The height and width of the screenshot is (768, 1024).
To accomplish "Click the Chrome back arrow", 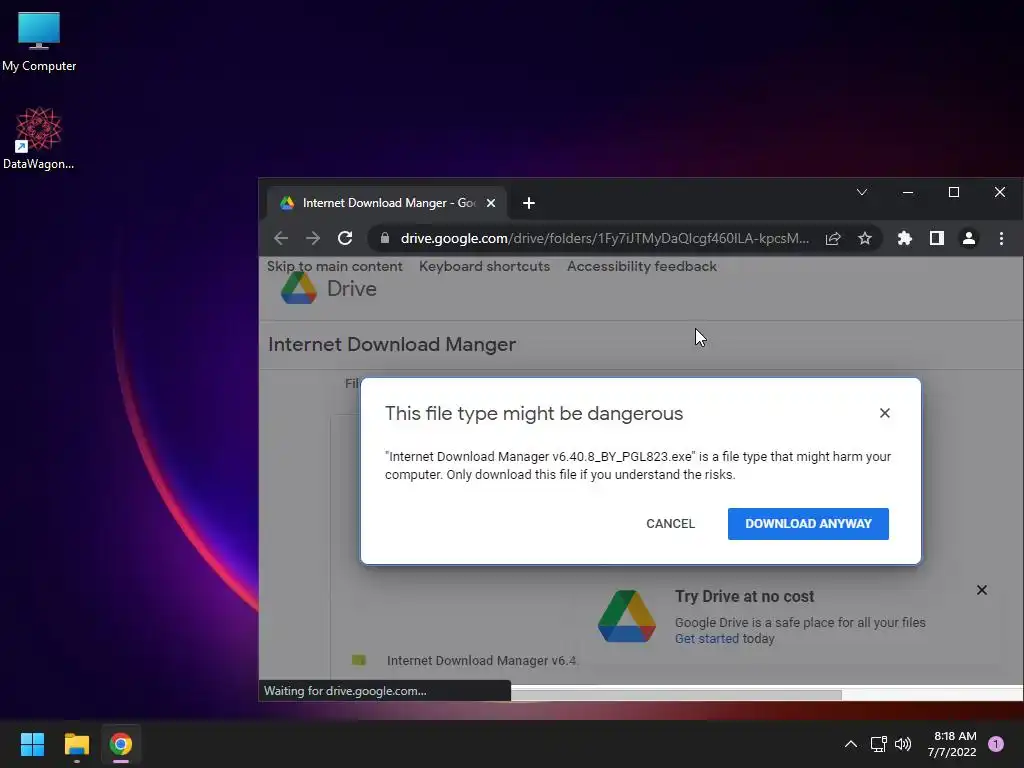I will tap(281, 238).
